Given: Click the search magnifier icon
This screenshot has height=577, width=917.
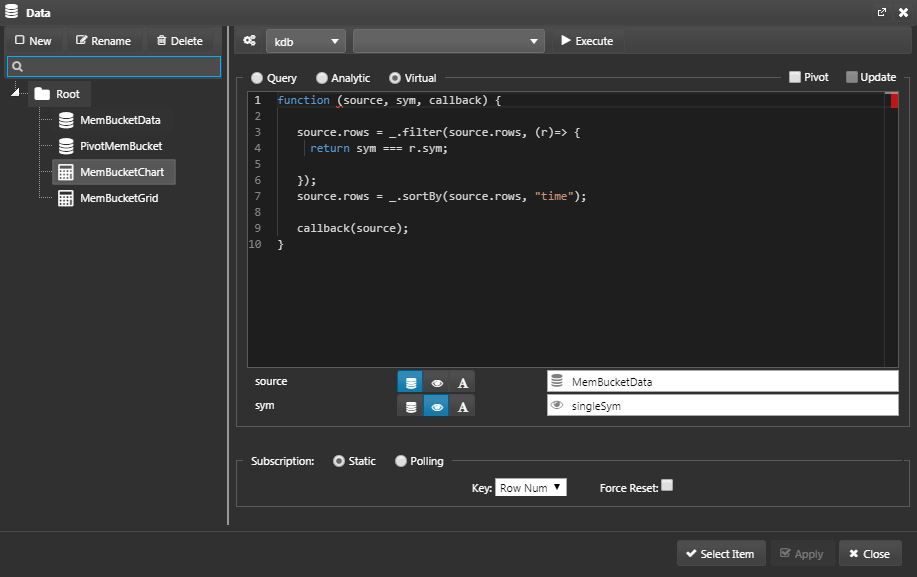Looking at the screenshot, I should 18,67.
